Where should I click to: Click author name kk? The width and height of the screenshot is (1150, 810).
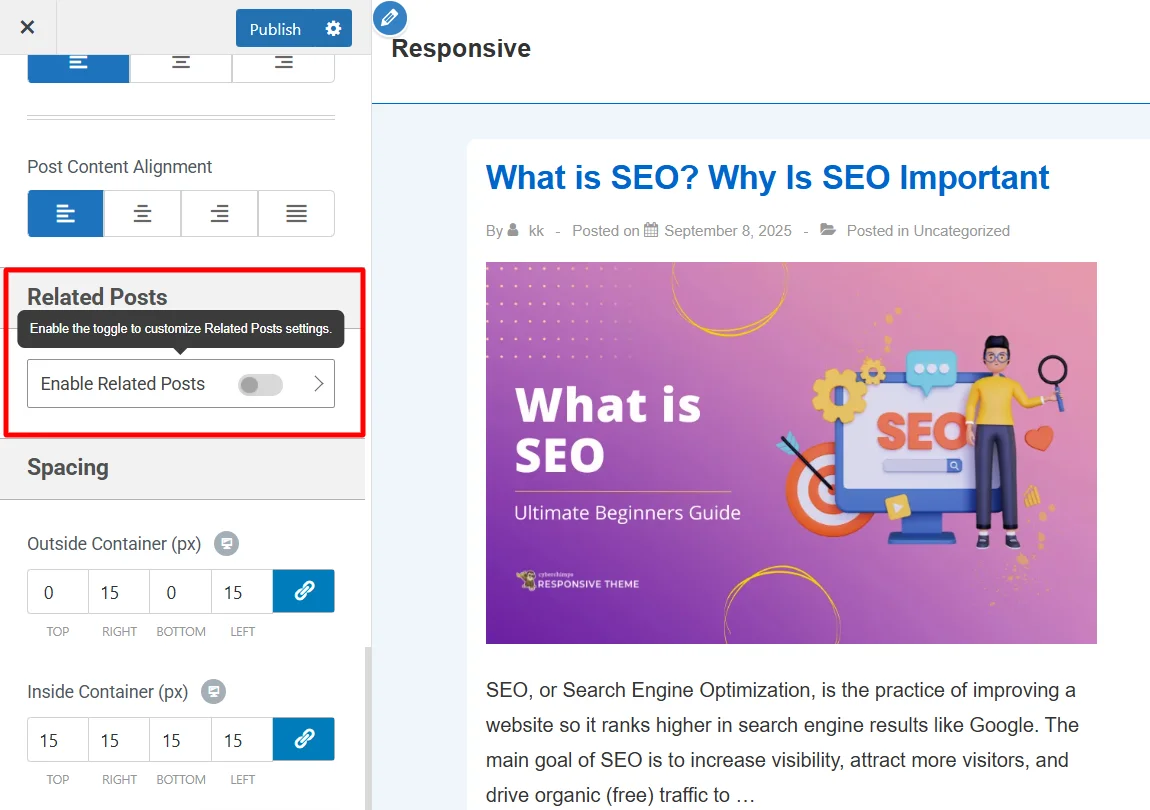536,230
